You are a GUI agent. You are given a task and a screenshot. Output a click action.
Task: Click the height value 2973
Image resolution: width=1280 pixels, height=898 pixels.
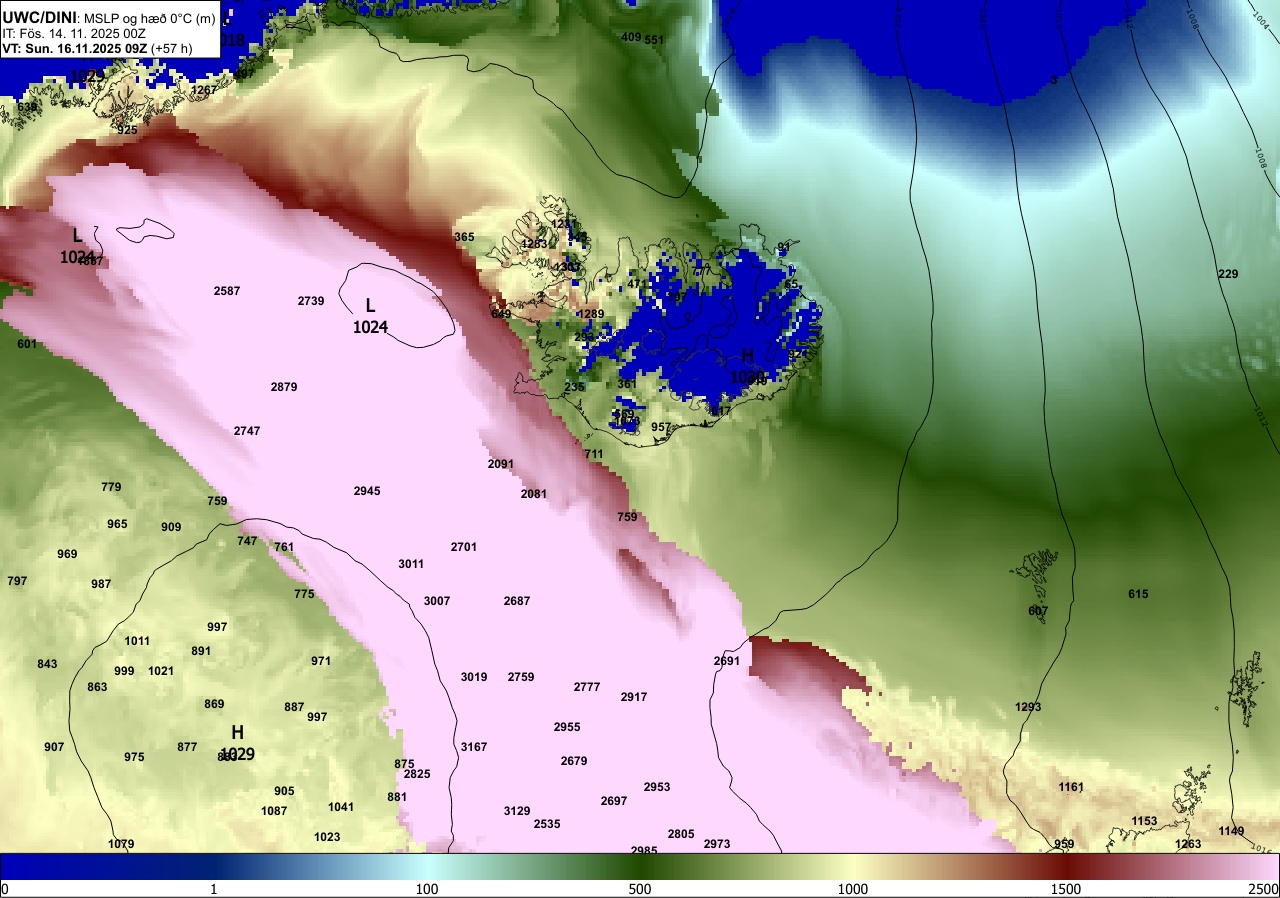click(717, 844)
